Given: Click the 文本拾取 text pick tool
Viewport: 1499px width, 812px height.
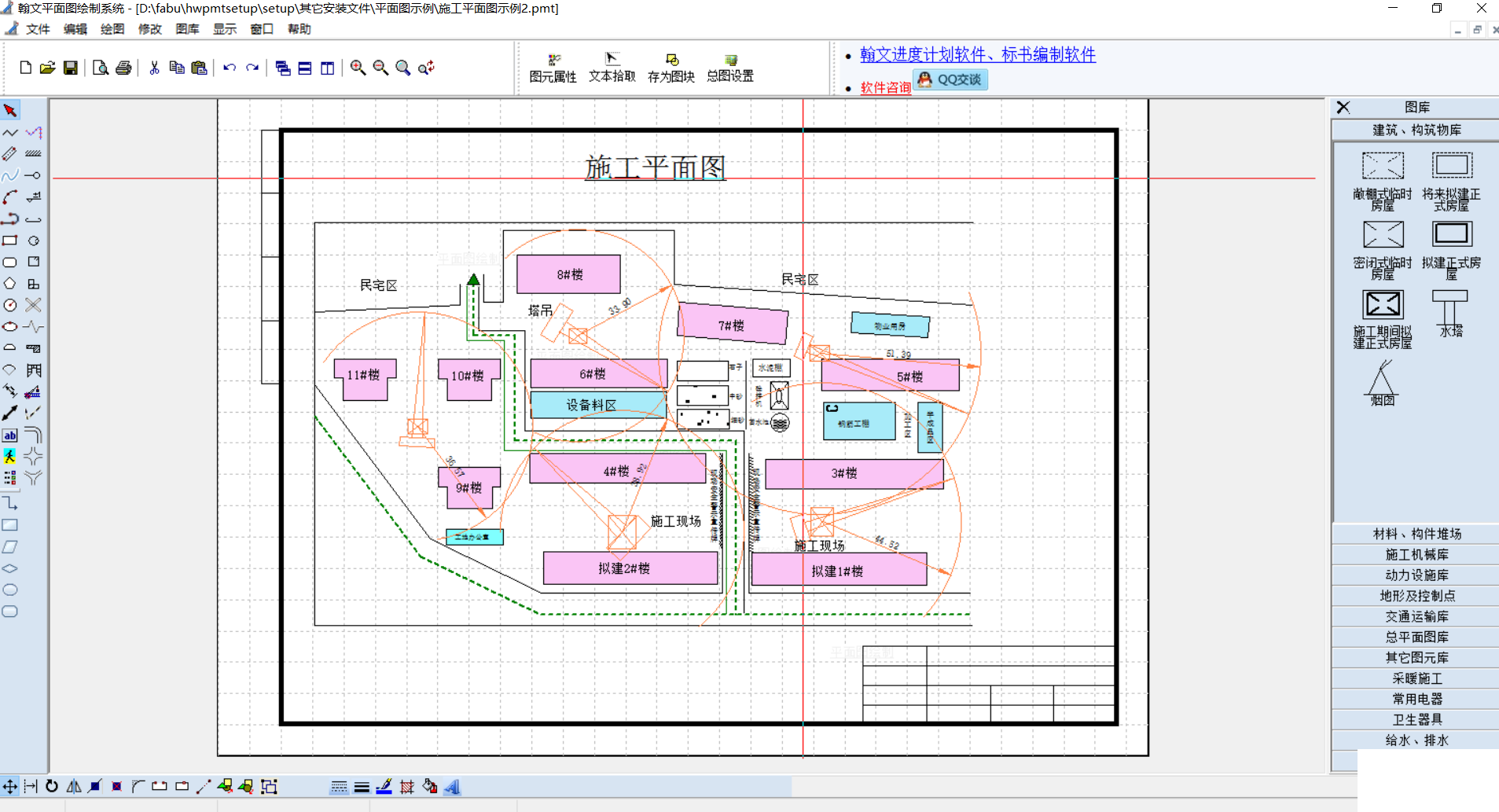Looking at the screenshot, I should (612, 68).
